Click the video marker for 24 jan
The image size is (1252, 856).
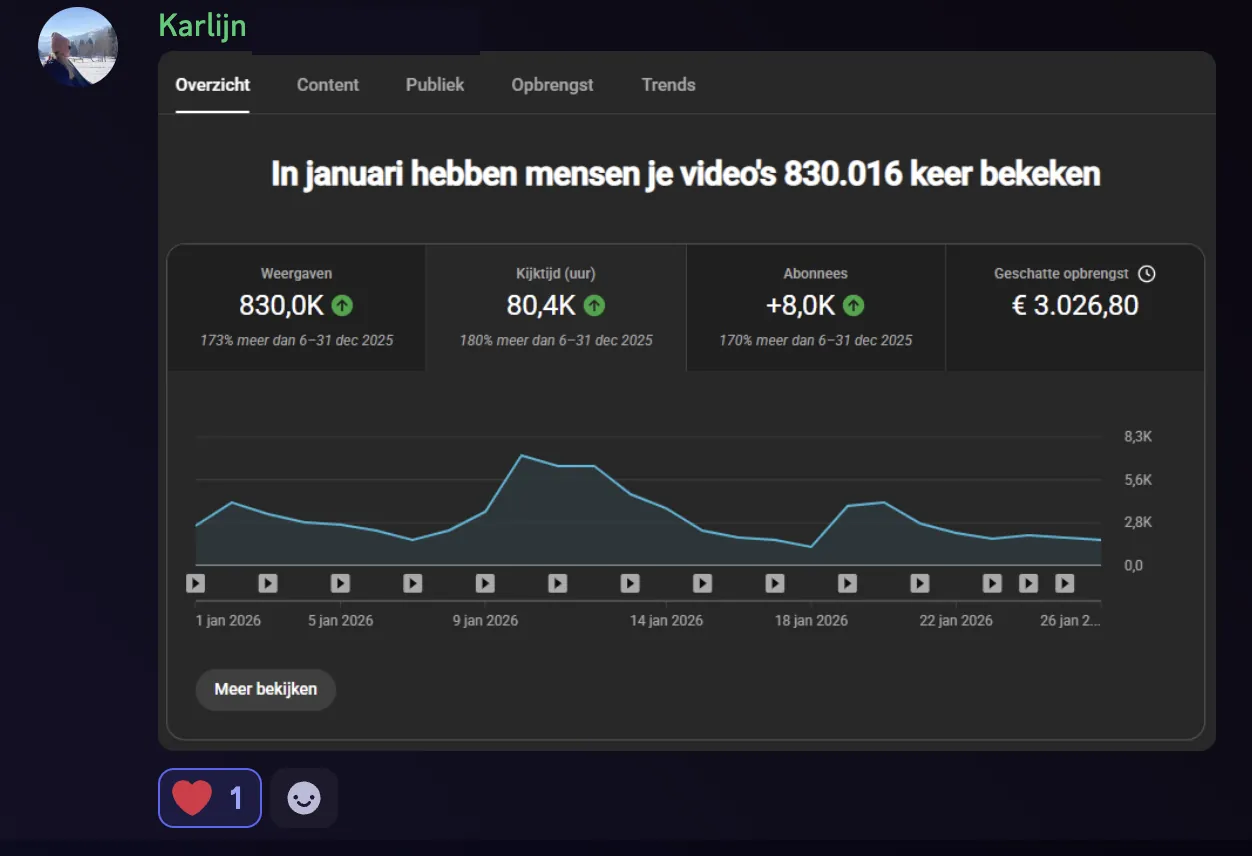pyautogui.click(x=1028, y=583)
